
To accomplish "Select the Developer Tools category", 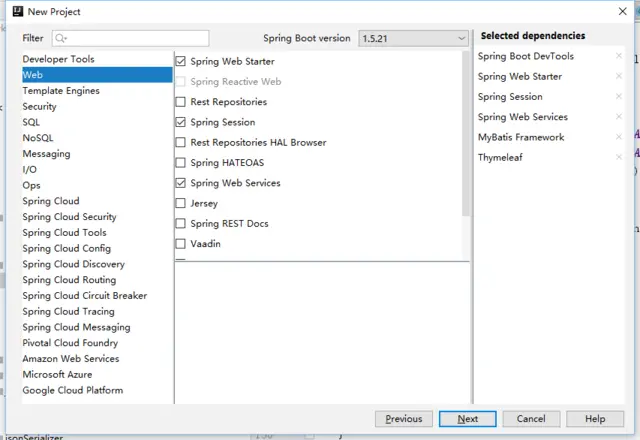I will coord(97,59).
